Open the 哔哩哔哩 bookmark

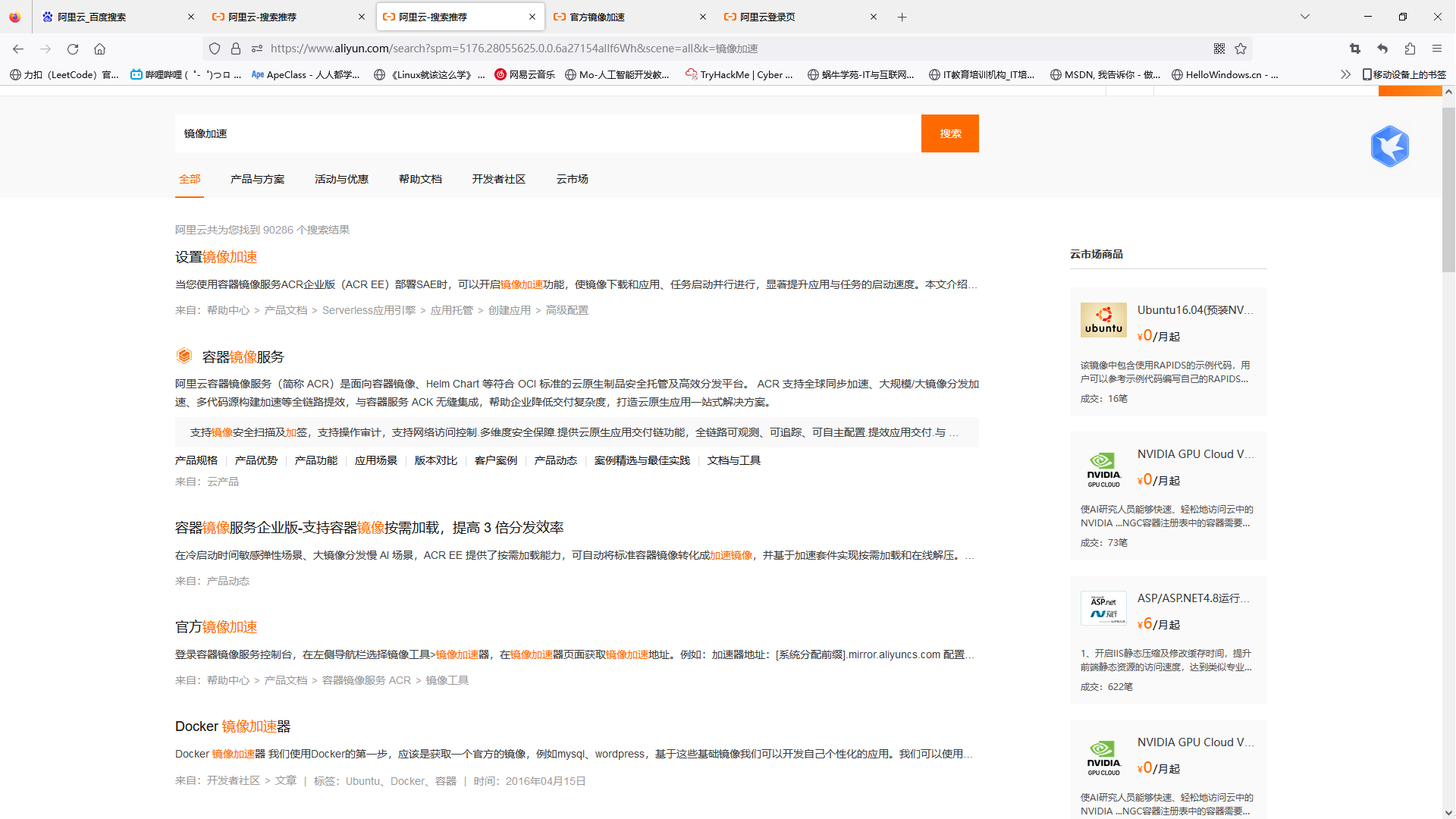[186, 74]
